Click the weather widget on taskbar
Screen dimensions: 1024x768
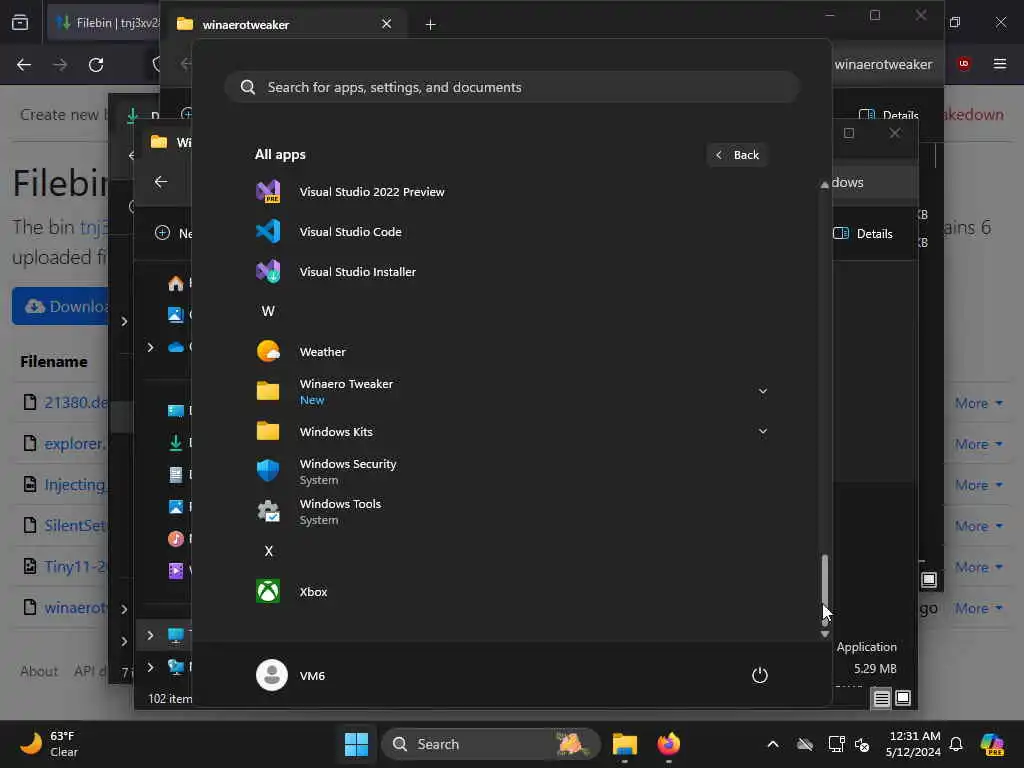[x=50, y=744]
